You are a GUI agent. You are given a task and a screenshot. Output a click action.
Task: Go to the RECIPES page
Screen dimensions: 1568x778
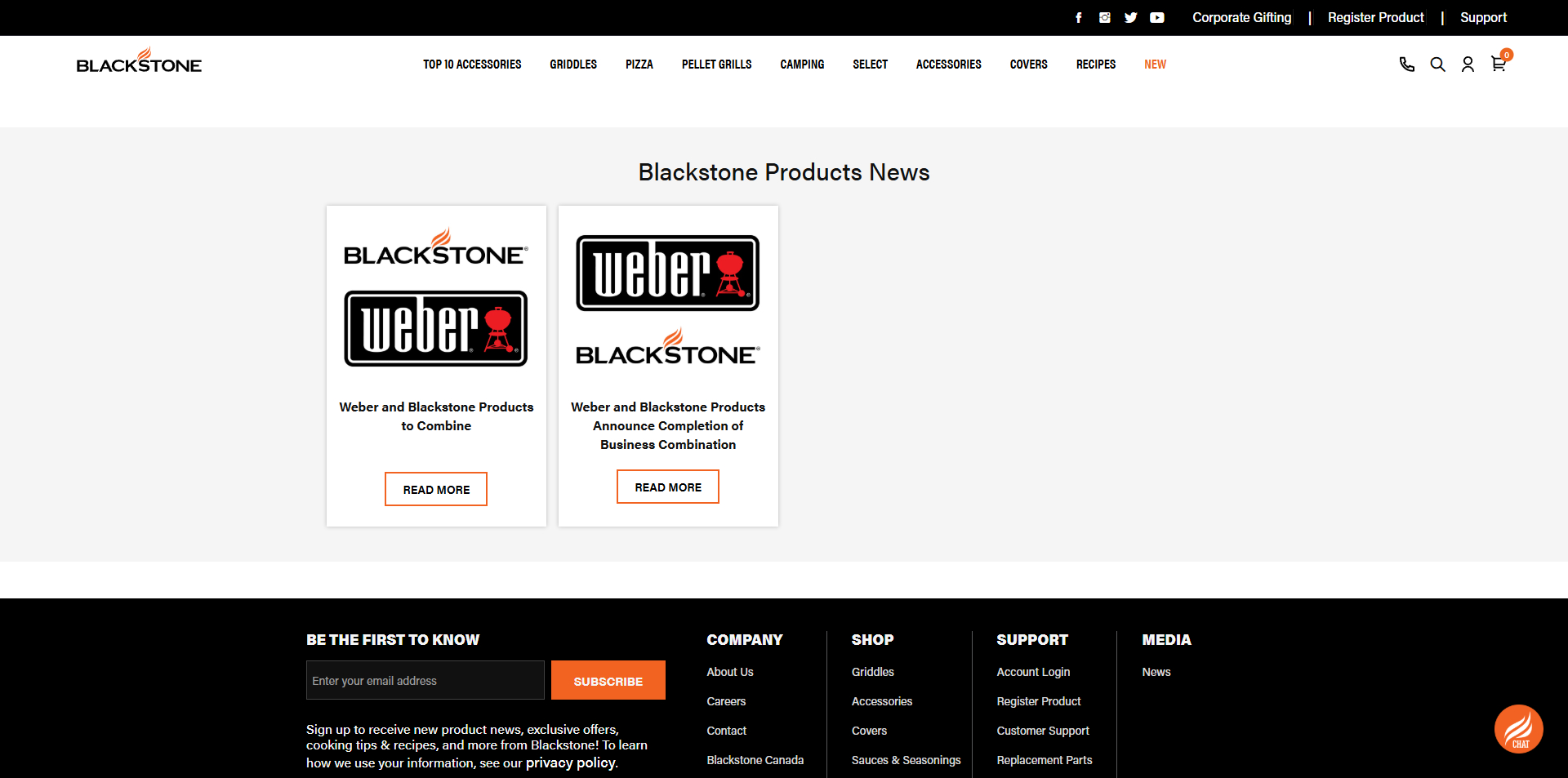1095,64
